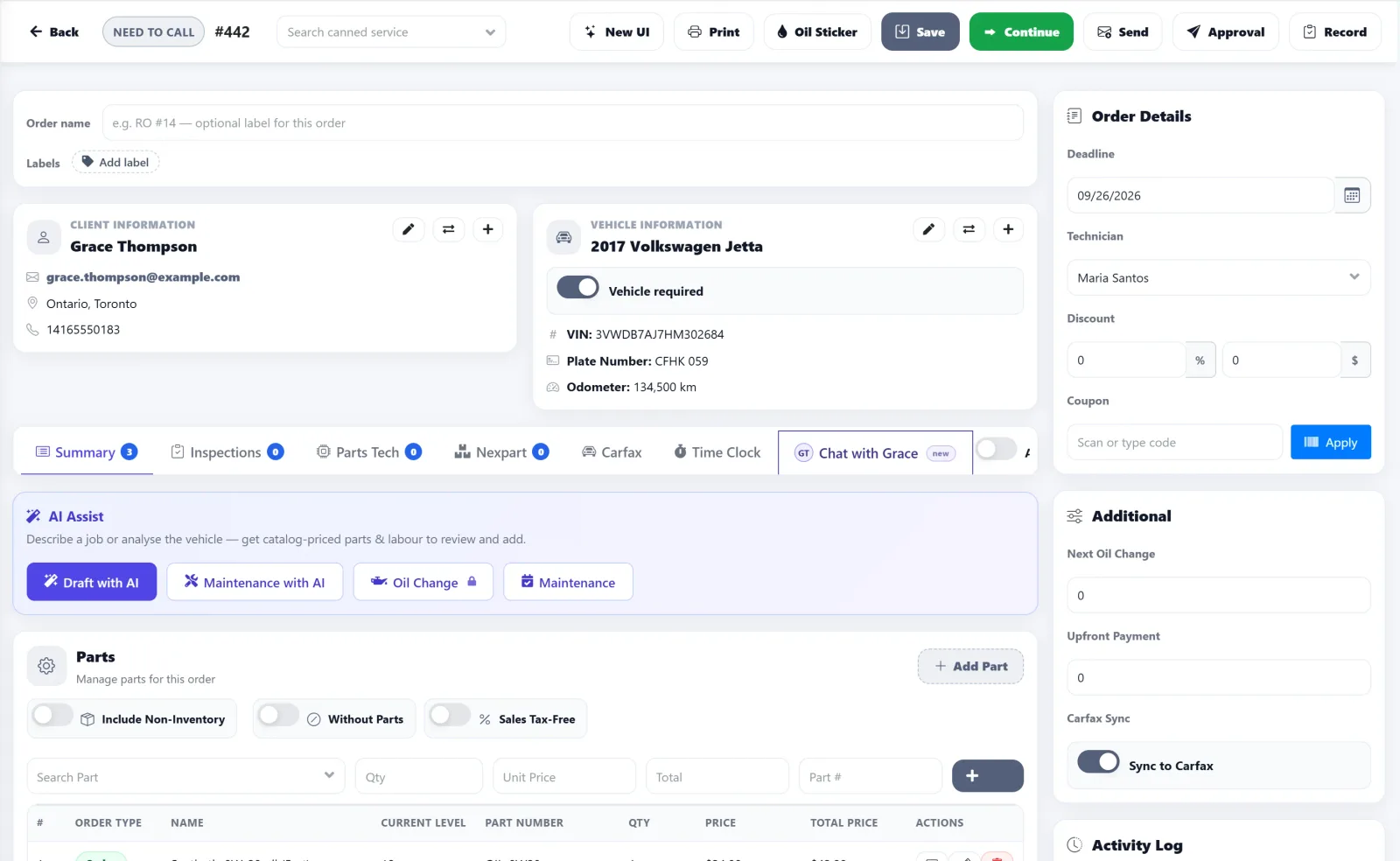Click the Add Part button
This screenshot has height=861, width=1400.
[x=970, y=666]
